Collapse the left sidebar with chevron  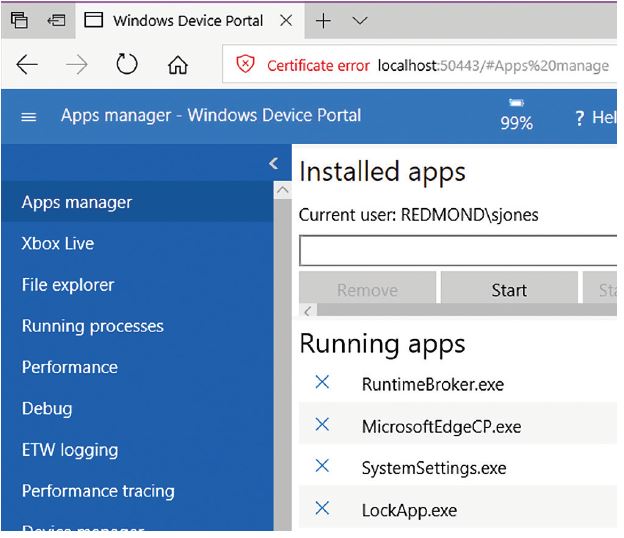pos(274,163)
